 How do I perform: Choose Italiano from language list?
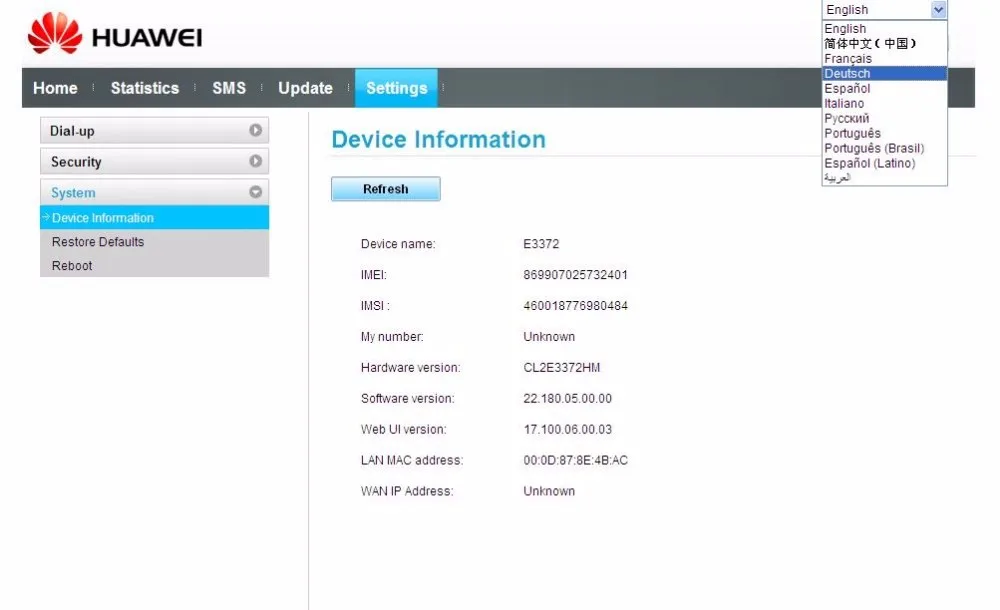point(884,103)
